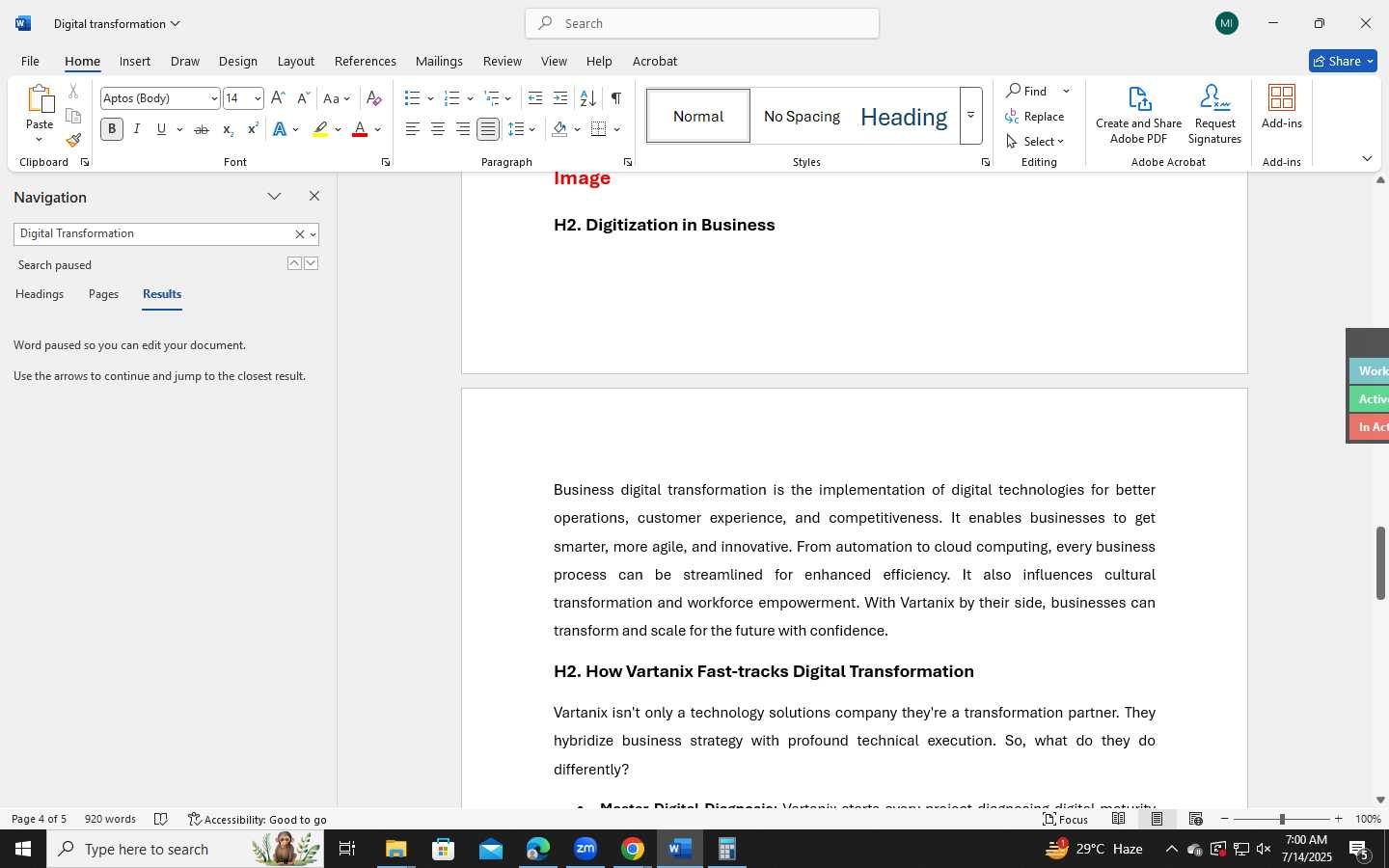Image resolution: width=1389 pixels, height=868 pixels.
Task: Click Increase Font Size icon
Action: [278, 98]
